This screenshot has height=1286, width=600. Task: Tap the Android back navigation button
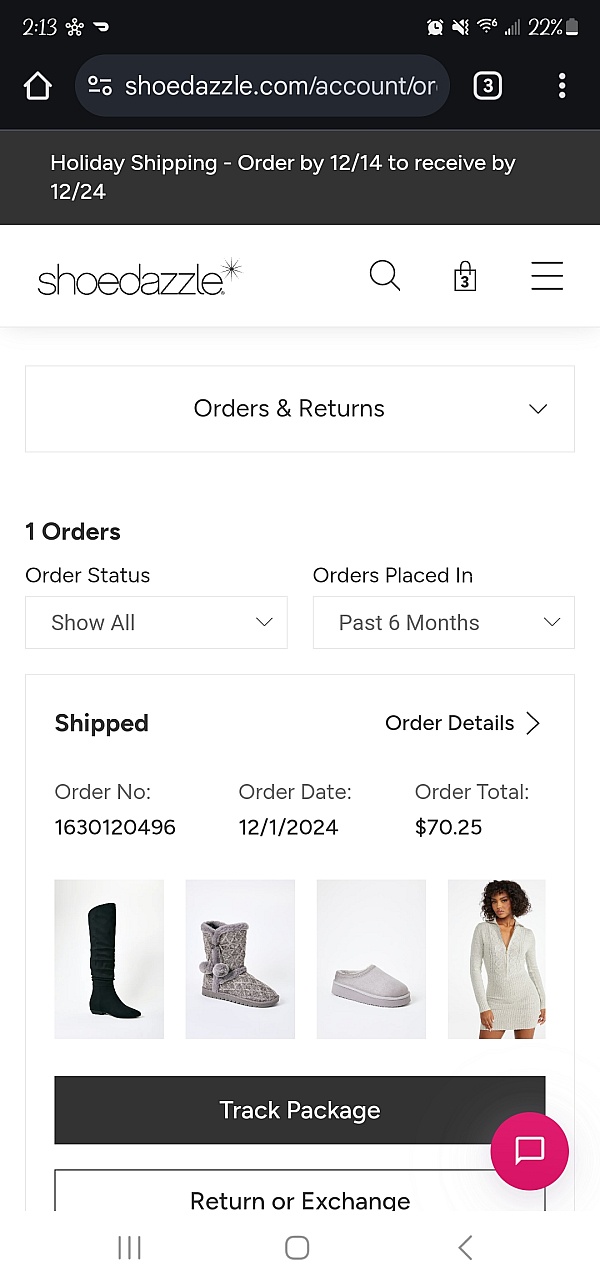465,1247
